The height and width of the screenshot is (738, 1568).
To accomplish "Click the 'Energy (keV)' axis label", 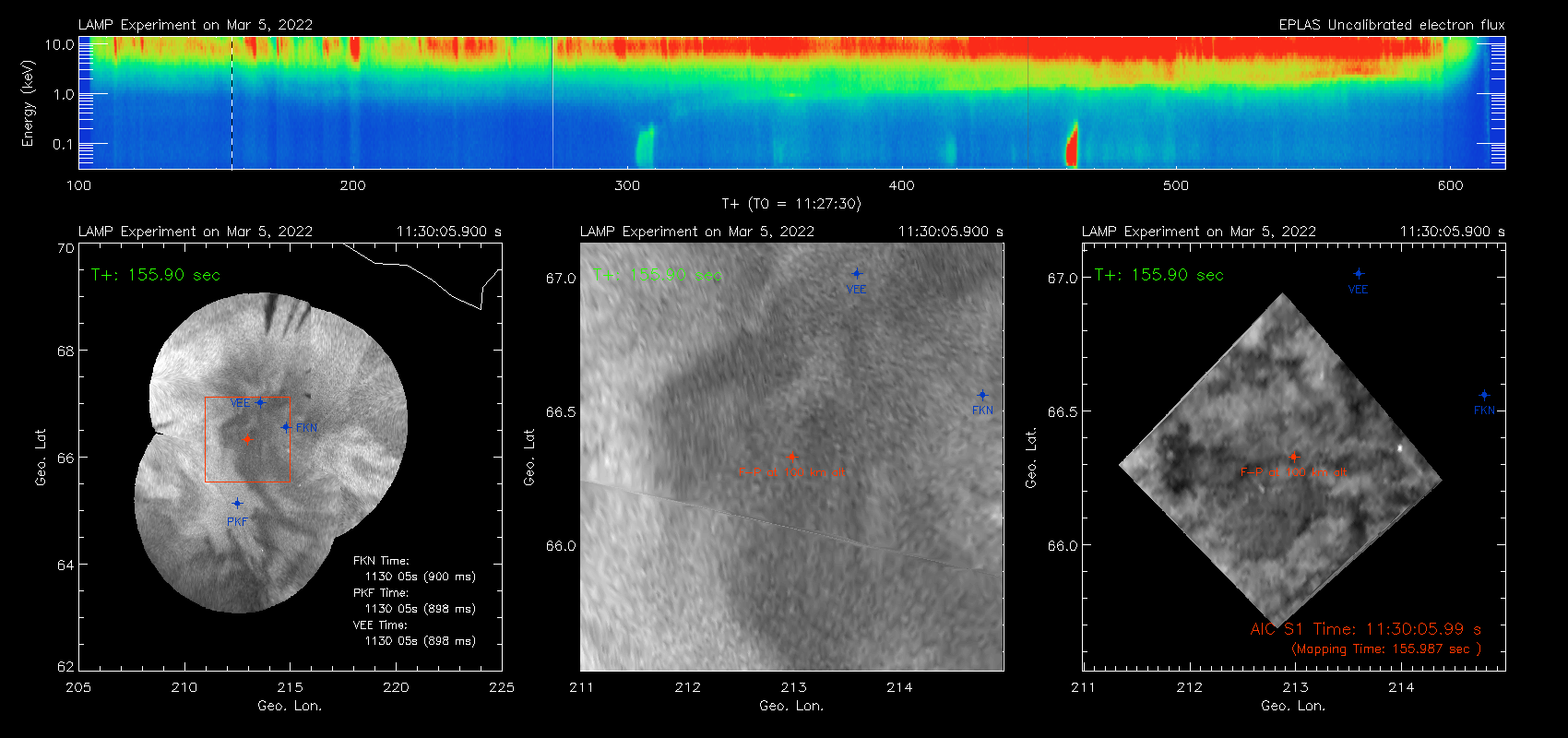I will click(28, 103).
